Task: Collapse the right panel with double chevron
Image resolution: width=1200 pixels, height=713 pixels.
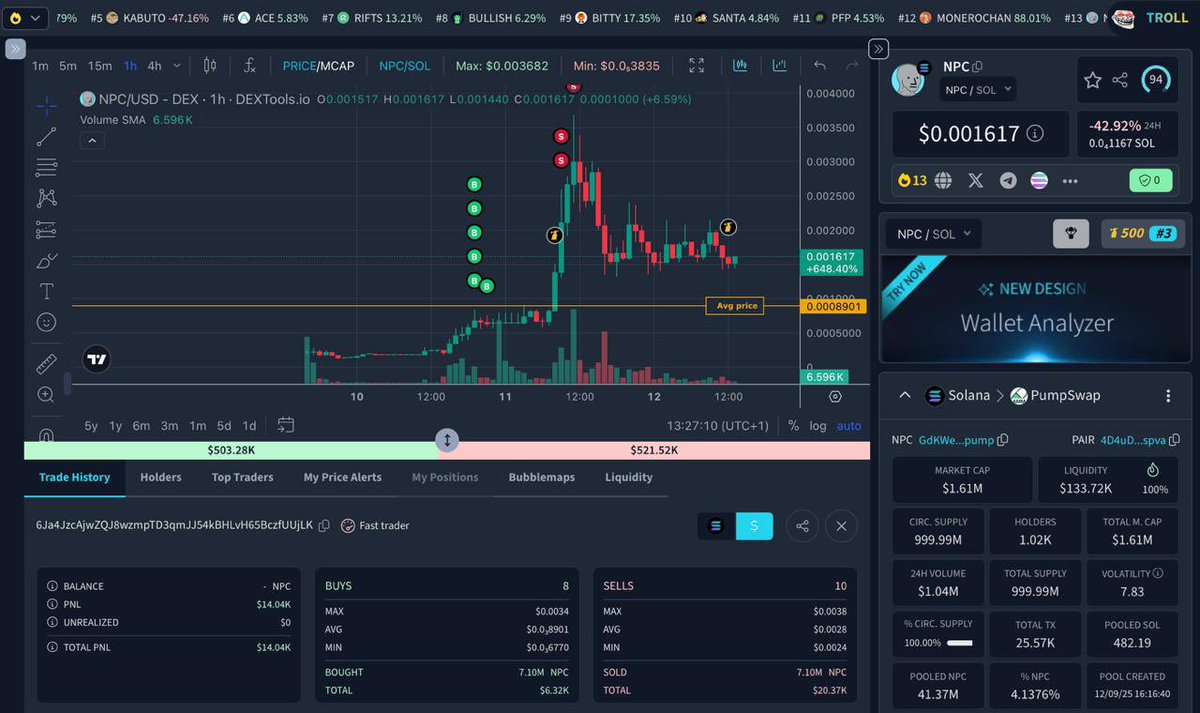Action: pyautogui.click(x=878, y=49)
